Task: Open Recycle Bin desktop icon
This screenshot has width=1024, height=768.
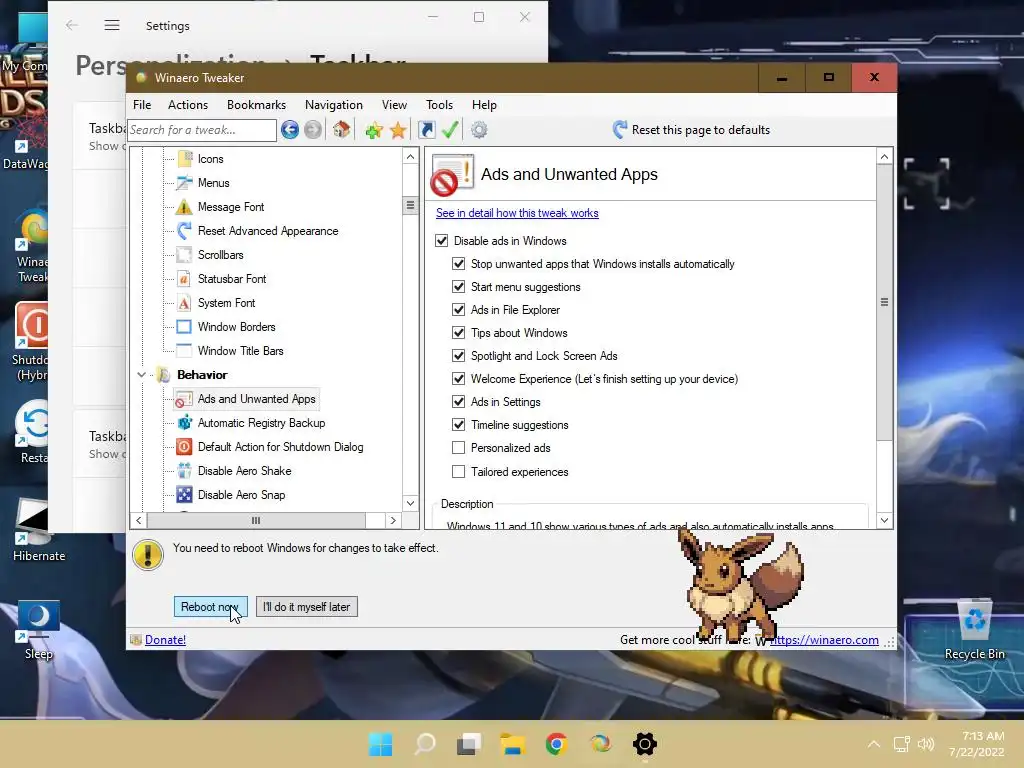Action: pos(974,630)
